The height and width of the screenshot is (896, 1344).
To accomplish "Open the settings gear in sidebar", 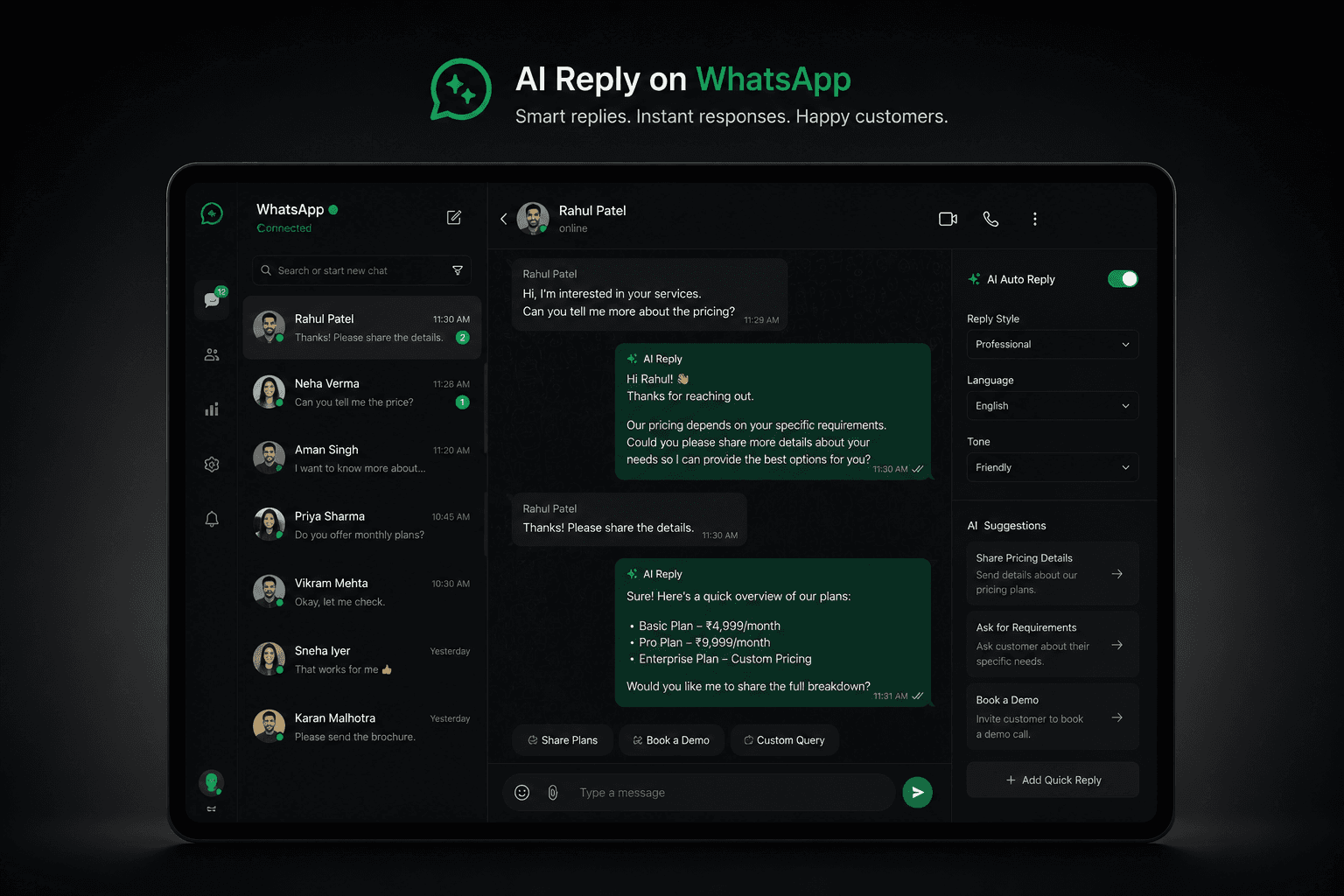I will point(212,465).
